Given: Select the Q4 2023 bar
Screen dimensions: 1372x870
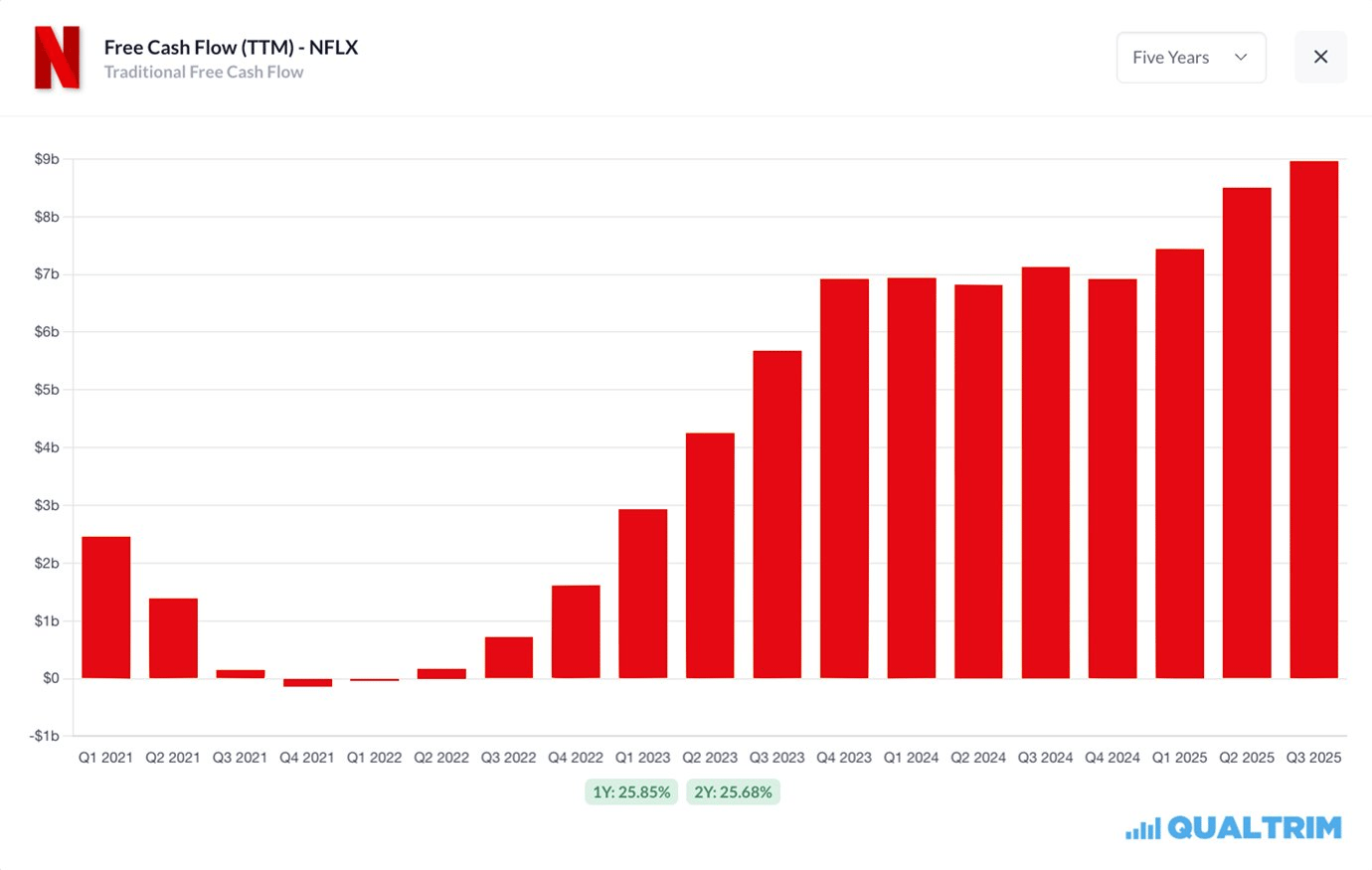Looking at the screenshot, I should click(844, 478).
